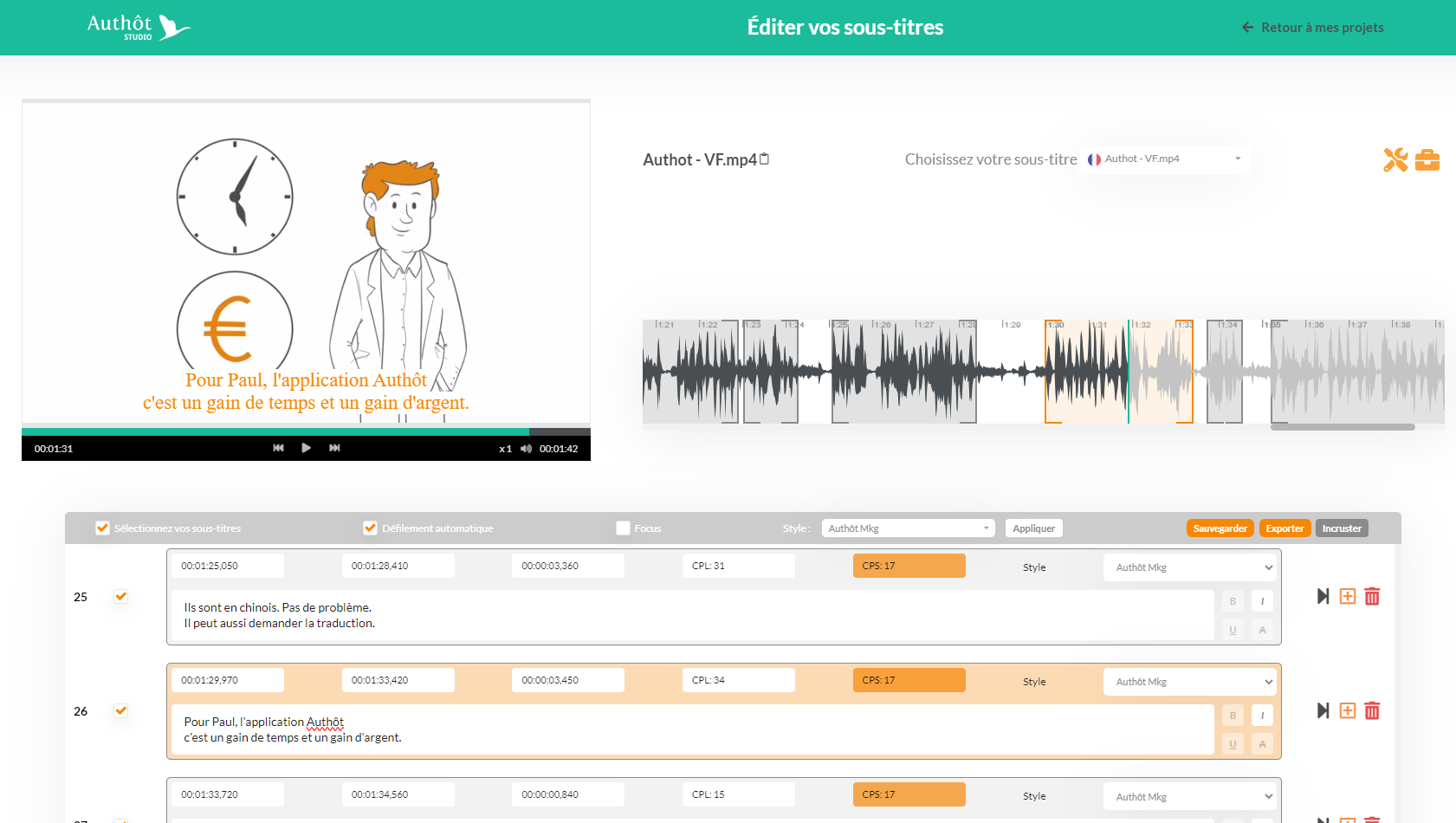Click the Sauvegarder button

1220,528
